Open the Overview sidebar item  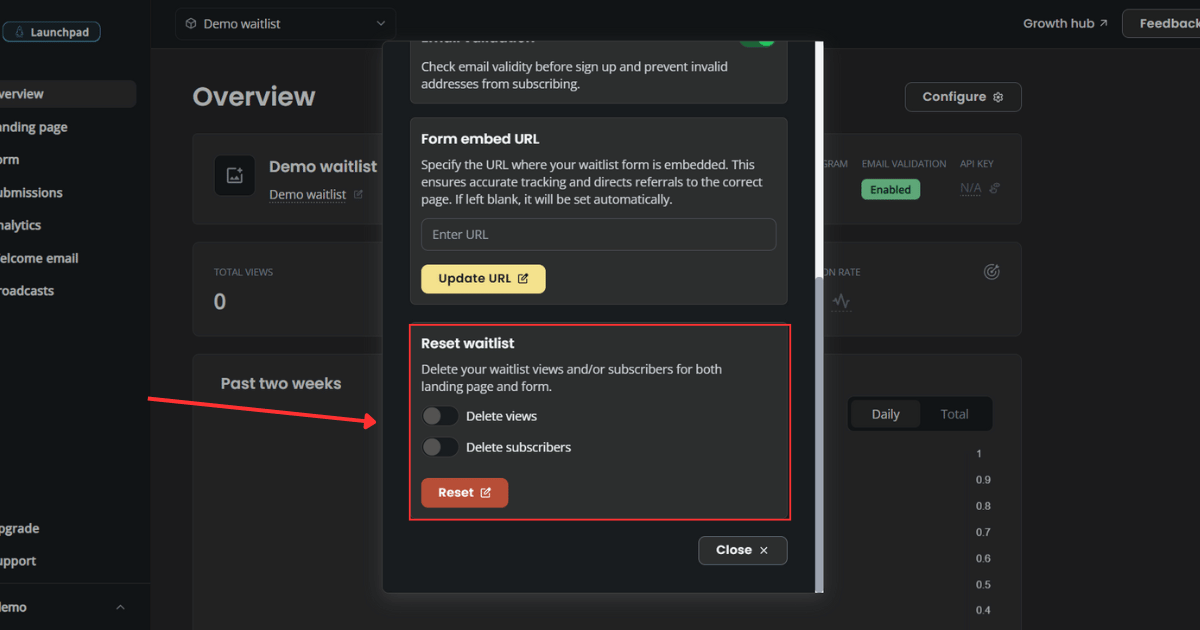(x=66, y=94)
